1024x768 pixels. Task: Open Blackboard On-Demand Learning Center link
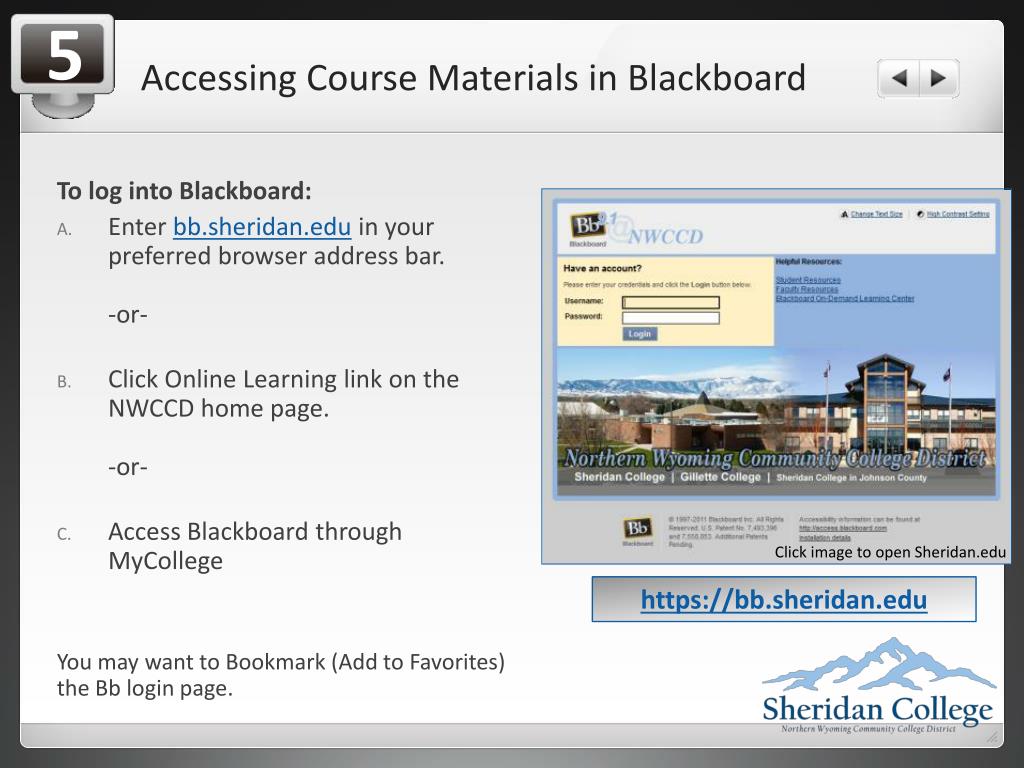844,298
